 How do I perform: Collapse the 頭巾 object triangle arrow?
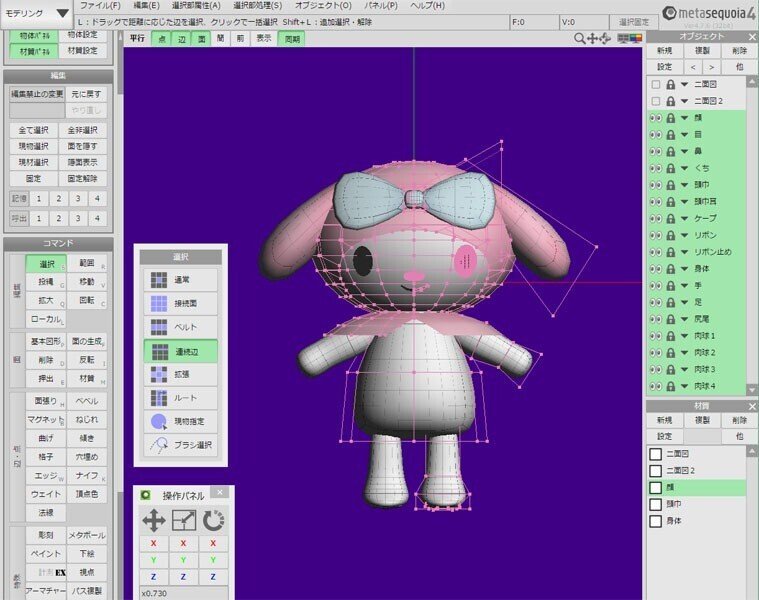(684, 185)
